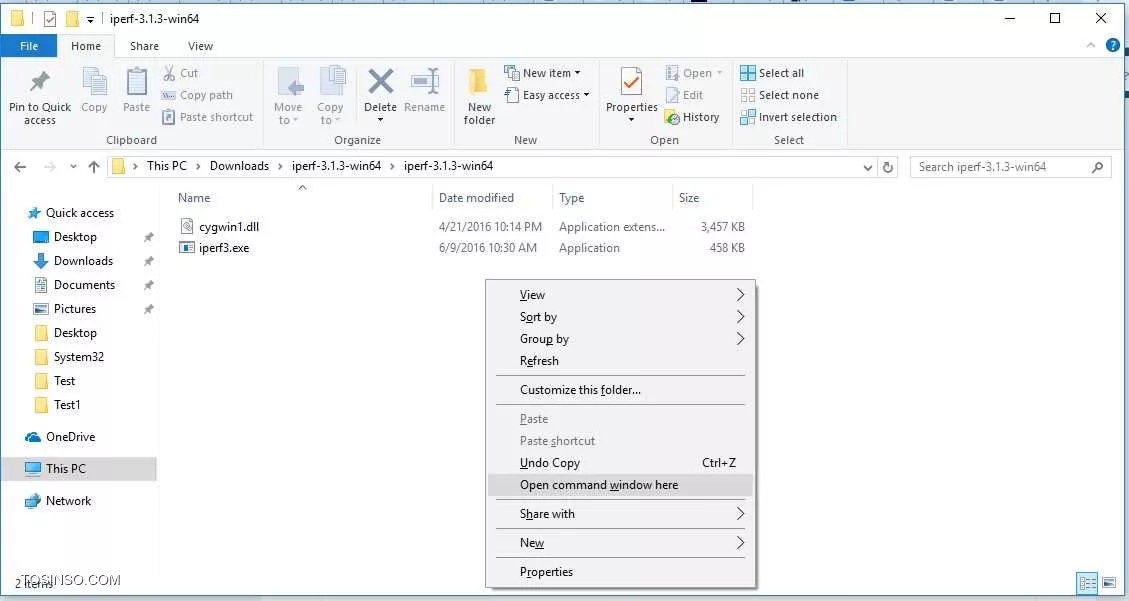Expand the Open button dropdown
Viewport: 1129px width, 601px height.
[x=719, y=73]
